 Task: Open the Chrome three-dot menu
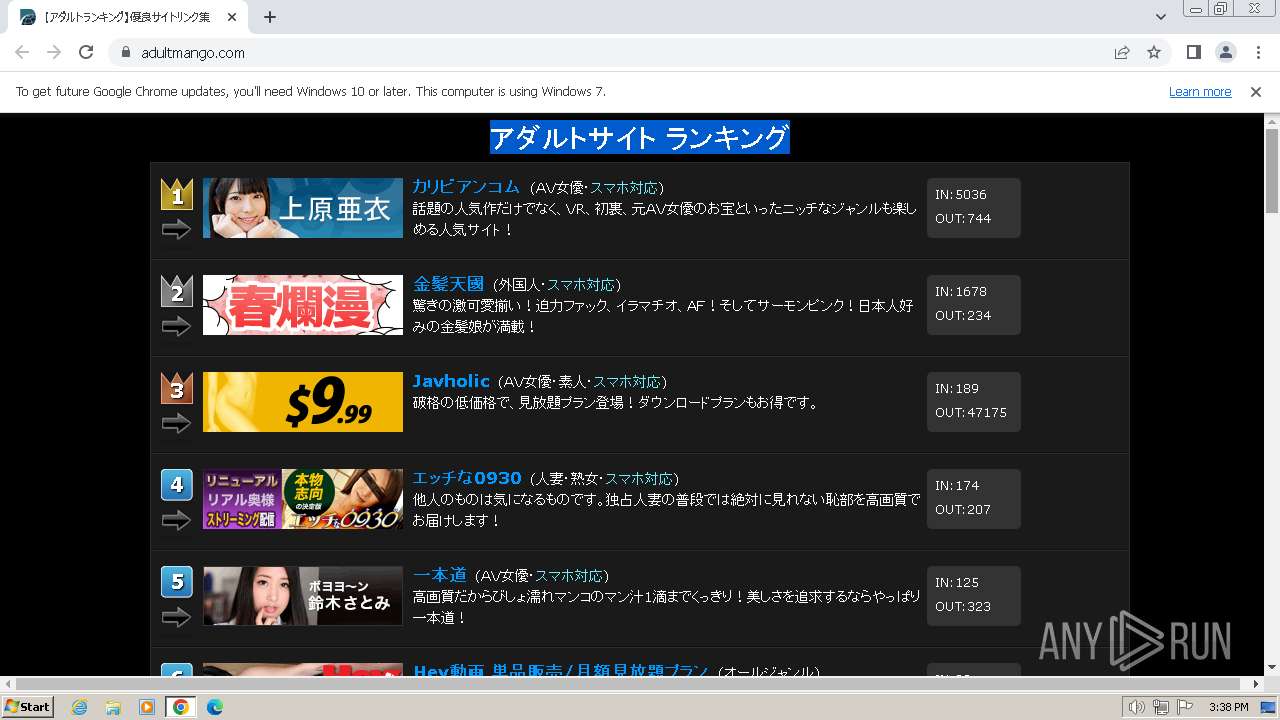click(1258, 52)
